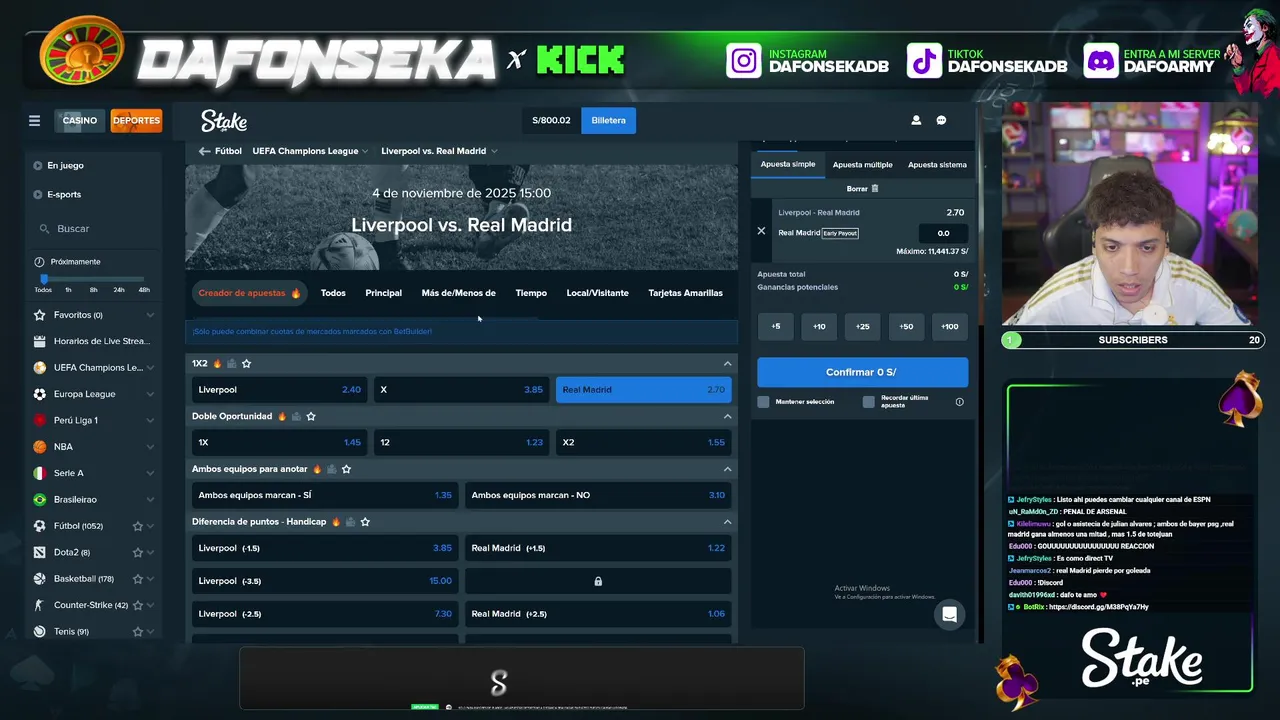Switch to Apuesta múltiple tab
Image resolution: width=1280 pixels, height=720 pixels.
[x=862, y=164]
